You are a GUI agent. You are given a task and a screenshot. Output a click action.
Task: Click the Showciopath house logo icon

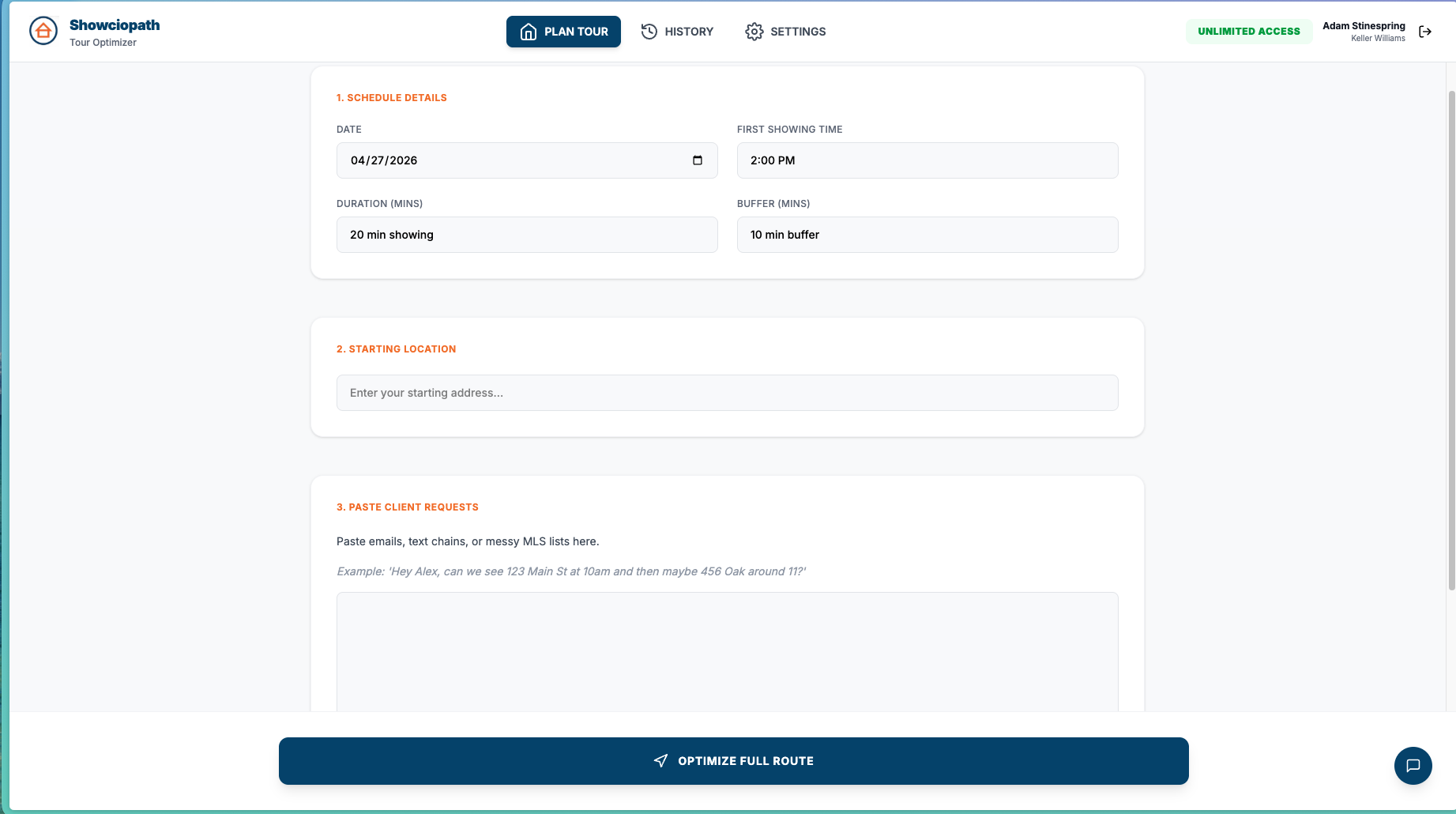point(43,32)
